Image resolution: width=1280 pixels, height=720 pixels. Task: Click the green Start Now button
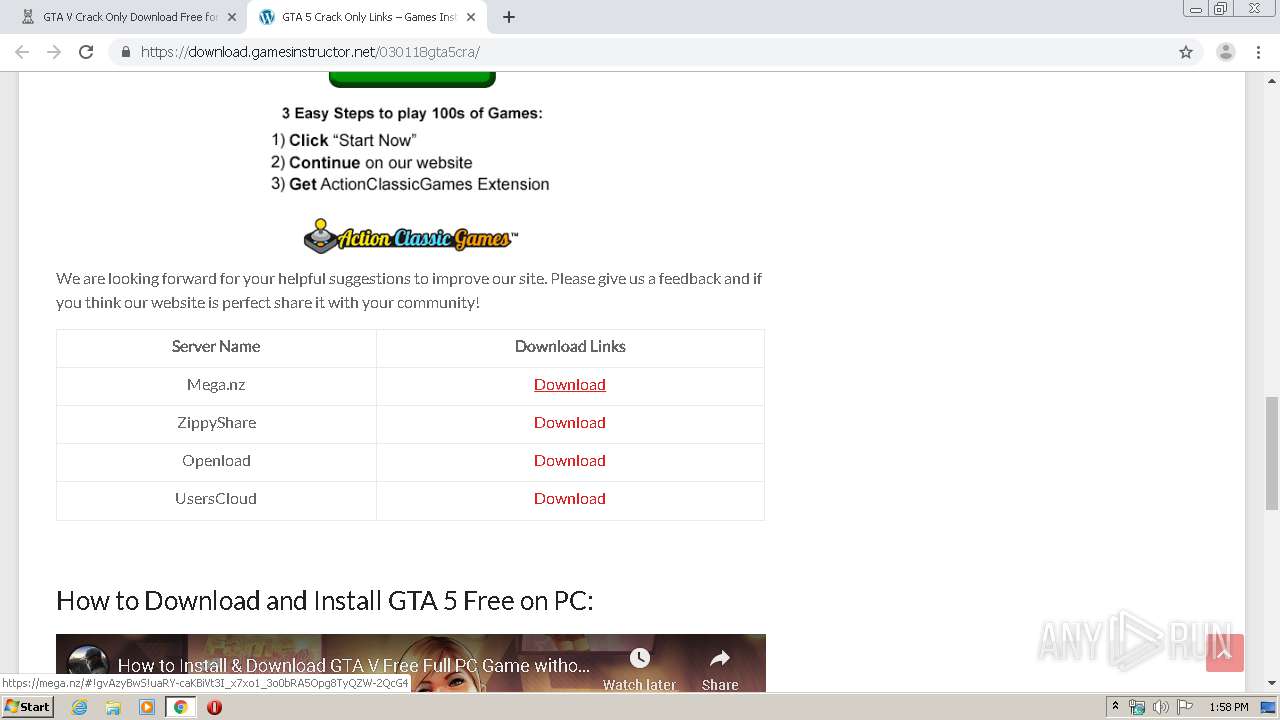point(412,79)
